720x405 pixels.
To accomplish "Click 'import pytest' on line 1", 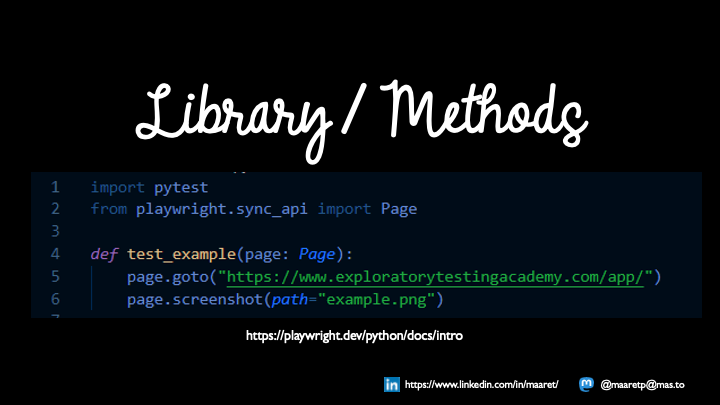I will click(x=149, y=187).
